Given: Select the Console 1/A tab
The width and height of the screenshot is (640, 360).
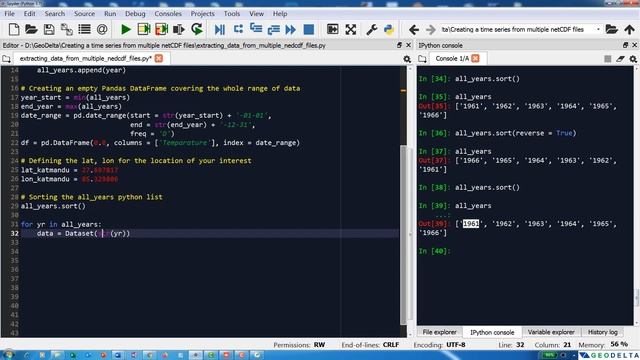Looking at the screenshot, I should pyautogui.click(x=452, y=58).
